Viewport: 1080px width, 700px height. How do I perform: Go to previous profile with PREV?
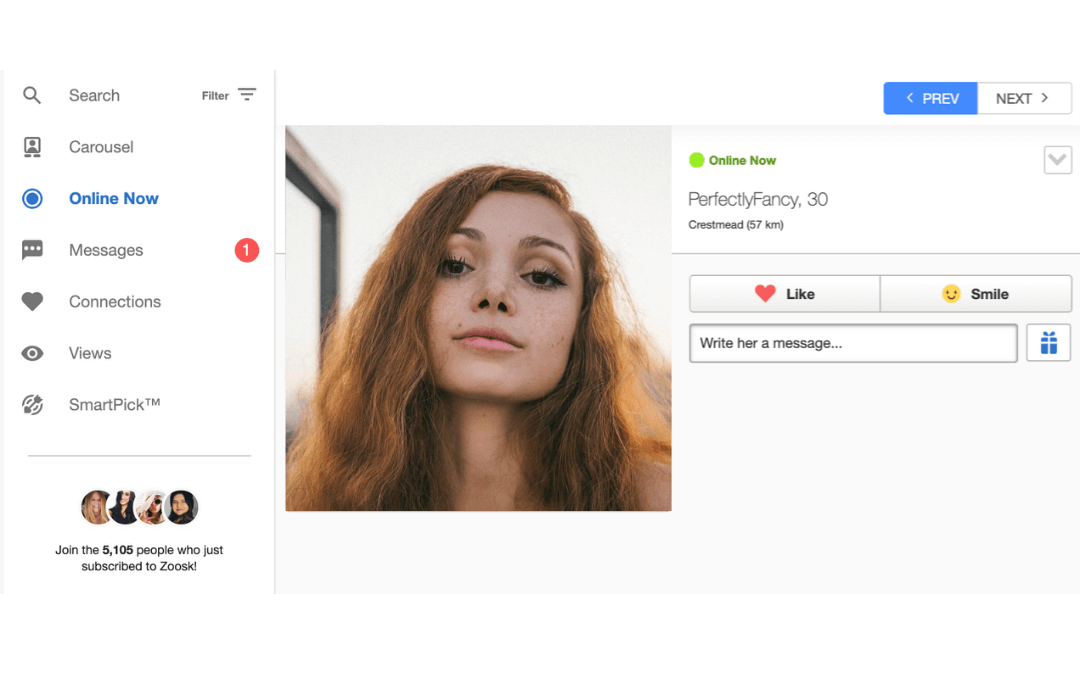(x=930, y=98)
